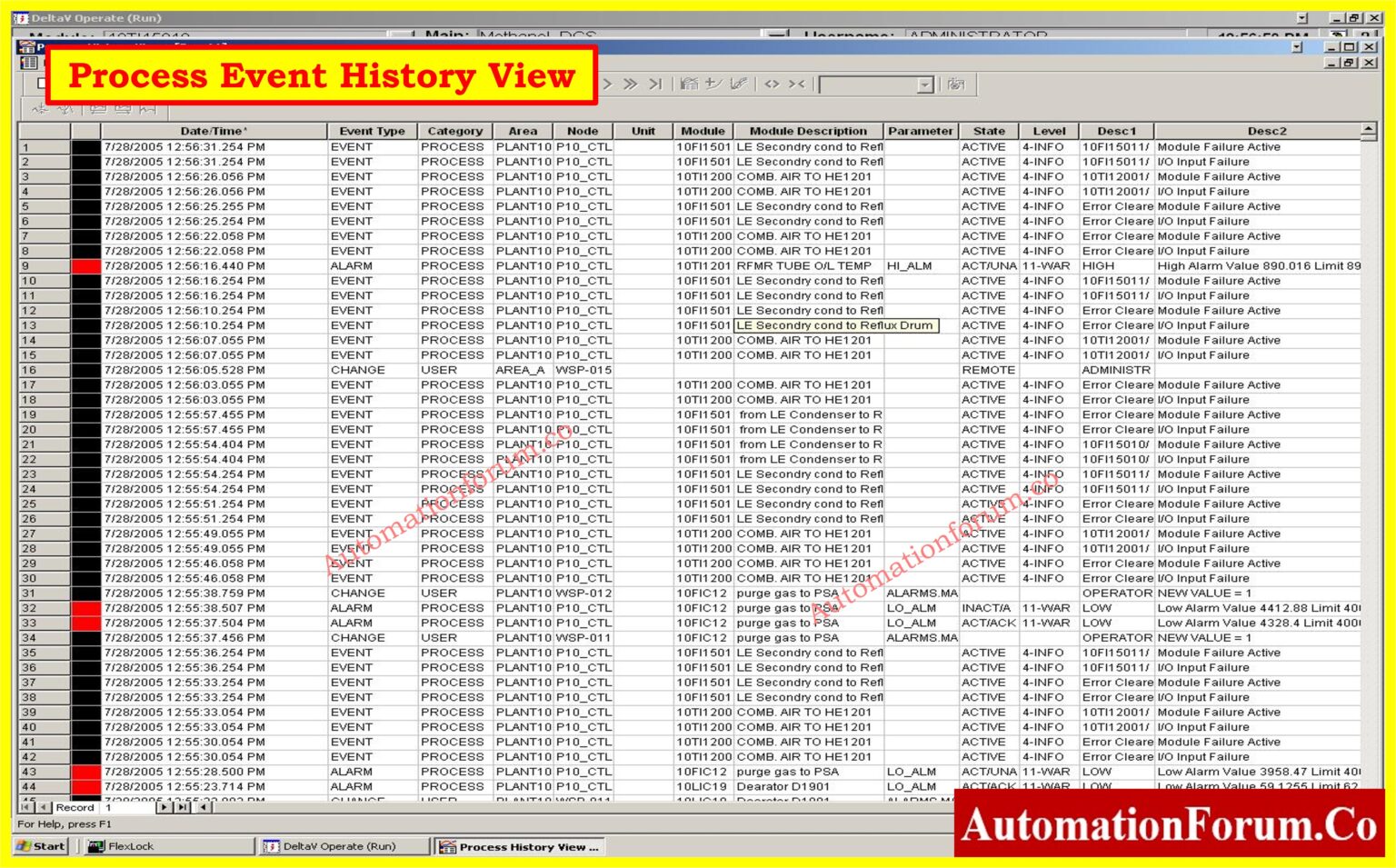Switch to FlexLock in the taskbar
Screen dimensions: 1396x868
pyautogui.click(x=168, y=846)
